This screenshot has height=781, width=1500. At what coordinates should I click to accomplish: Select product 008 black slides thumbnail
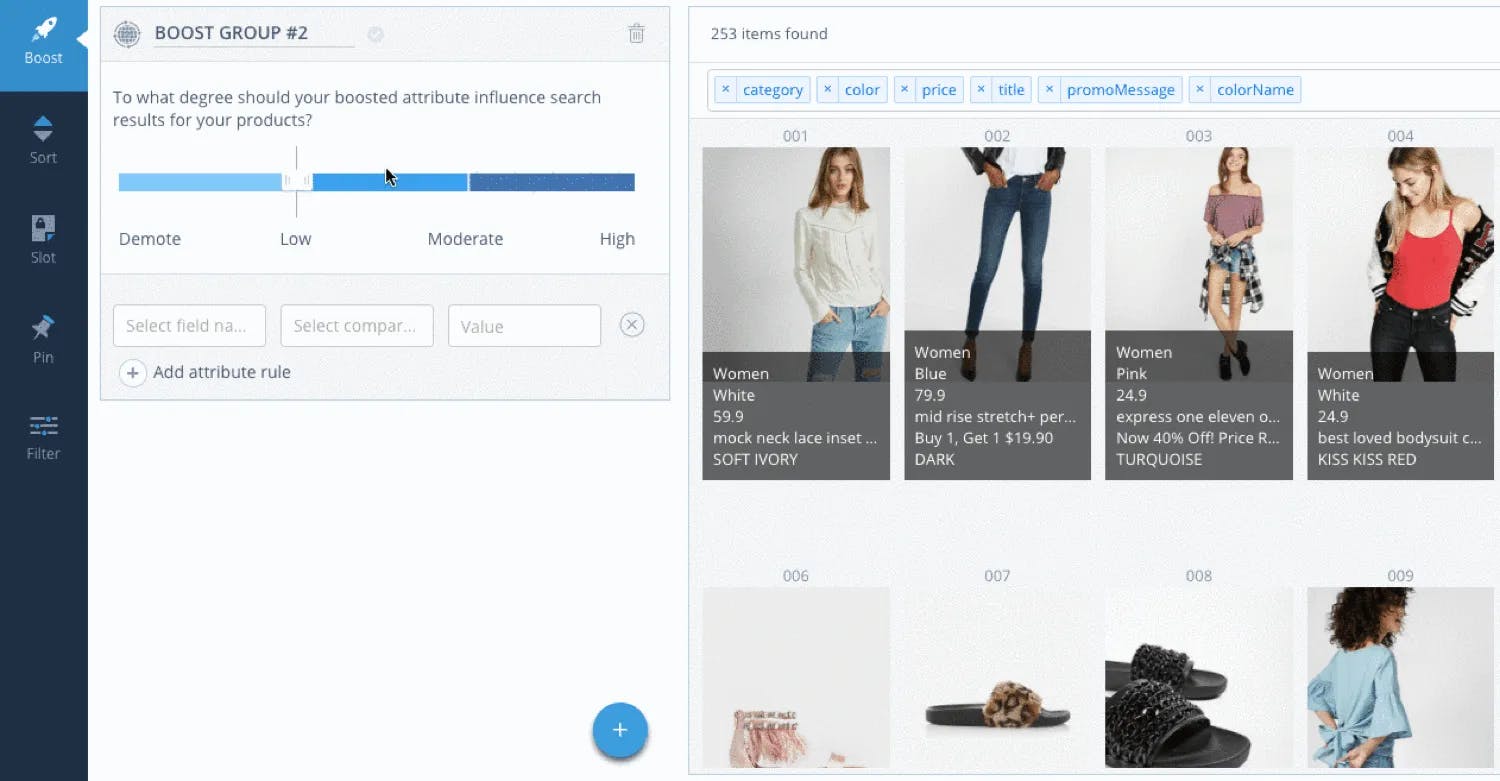[1199, 677]
